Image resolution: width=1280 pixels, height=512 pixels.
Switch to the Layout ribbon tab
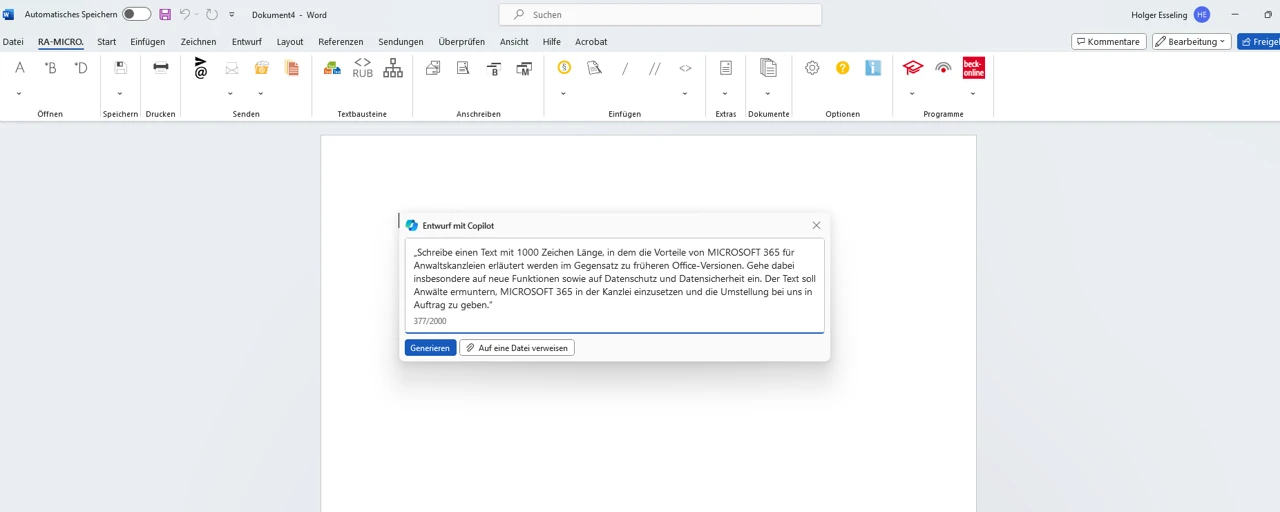coord(290,42)
